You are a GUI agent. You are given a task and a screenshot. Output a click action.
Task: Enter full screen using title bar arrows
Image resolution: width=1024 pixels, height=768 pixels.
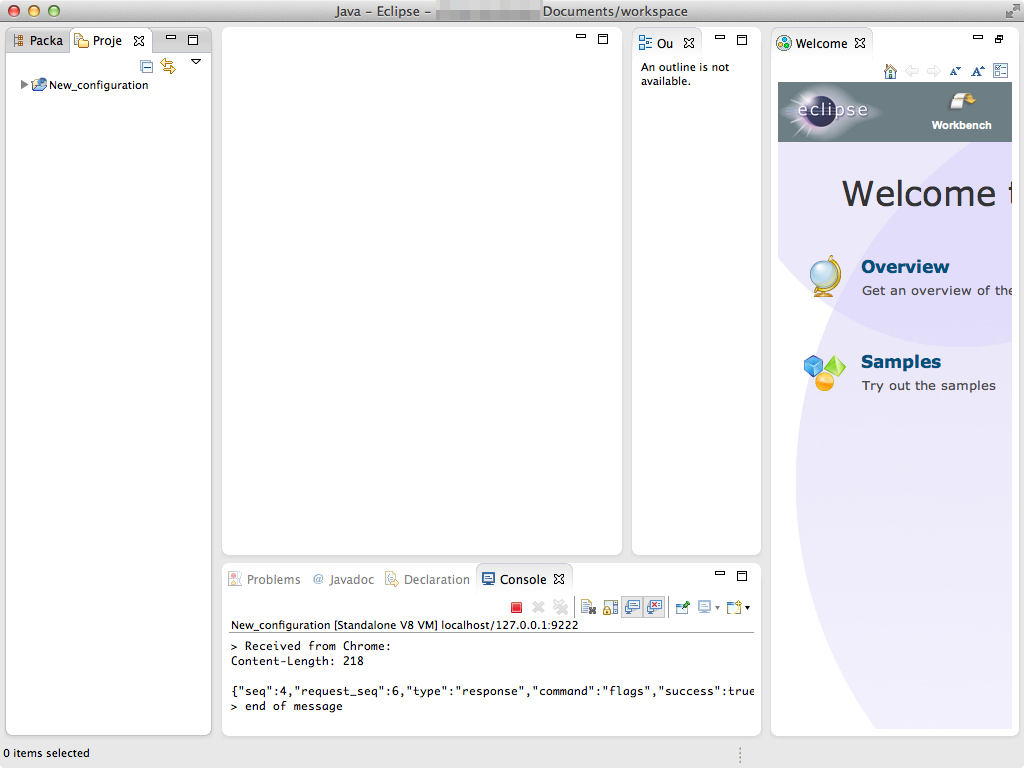(x=1012, y=11)
